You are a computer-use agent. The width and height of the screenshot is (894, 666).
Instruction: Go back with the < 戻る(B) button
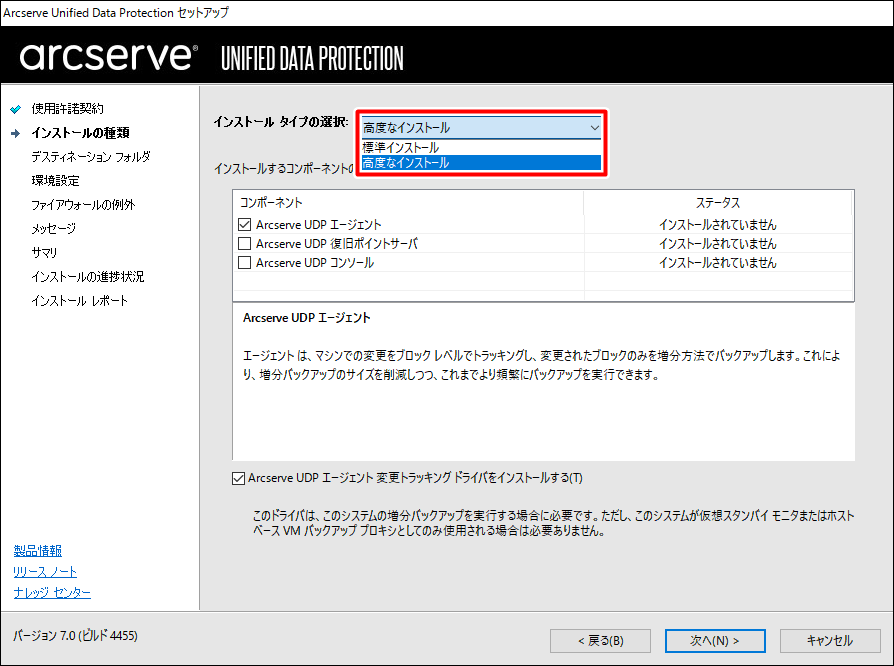[x=600, y=641]
